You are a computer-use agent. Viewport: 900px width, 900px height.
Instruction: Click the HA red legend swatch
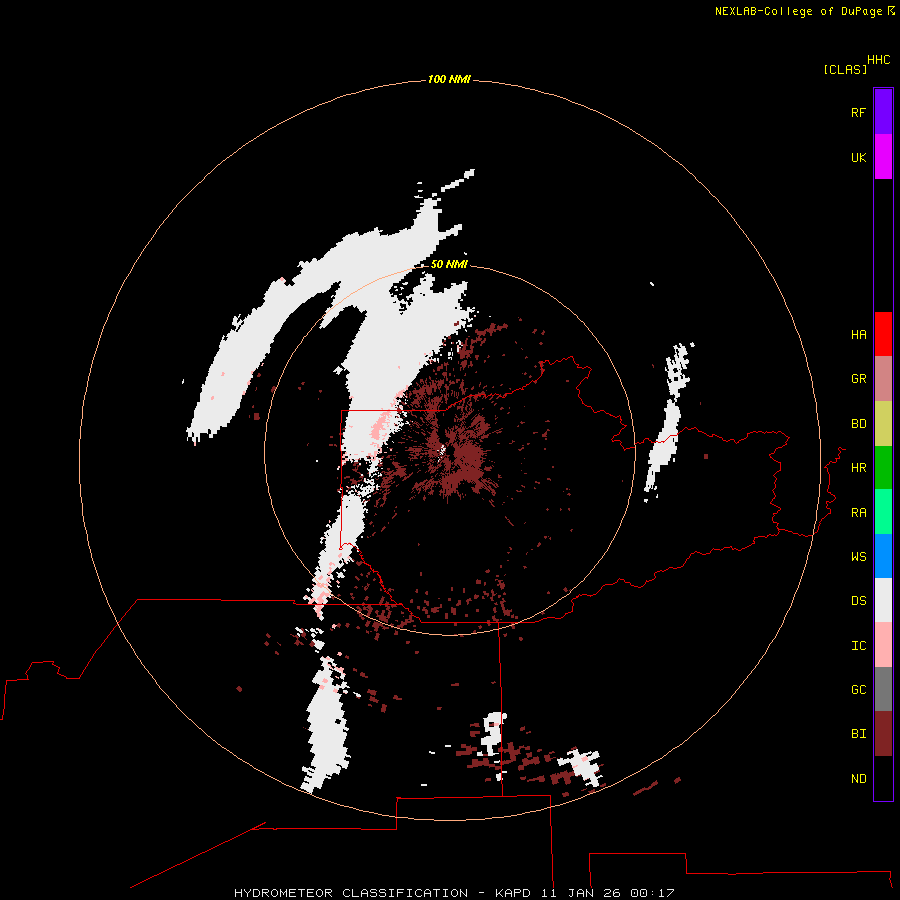coord(883,334)
